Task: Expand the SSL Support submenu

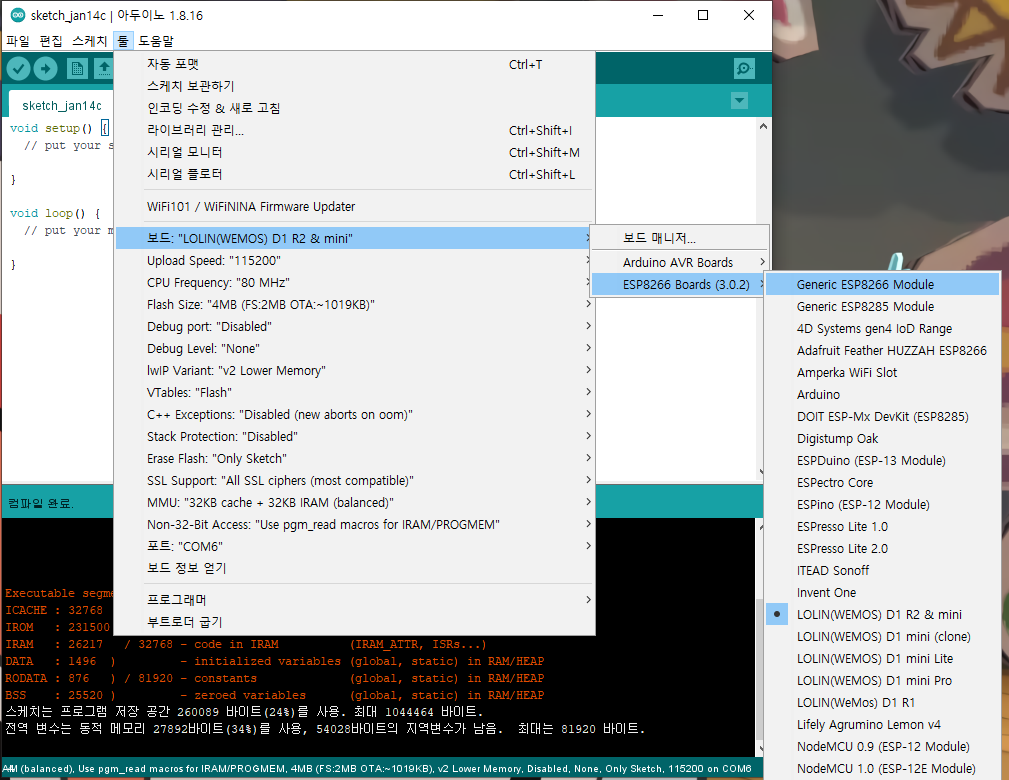Action: (355, 480)
